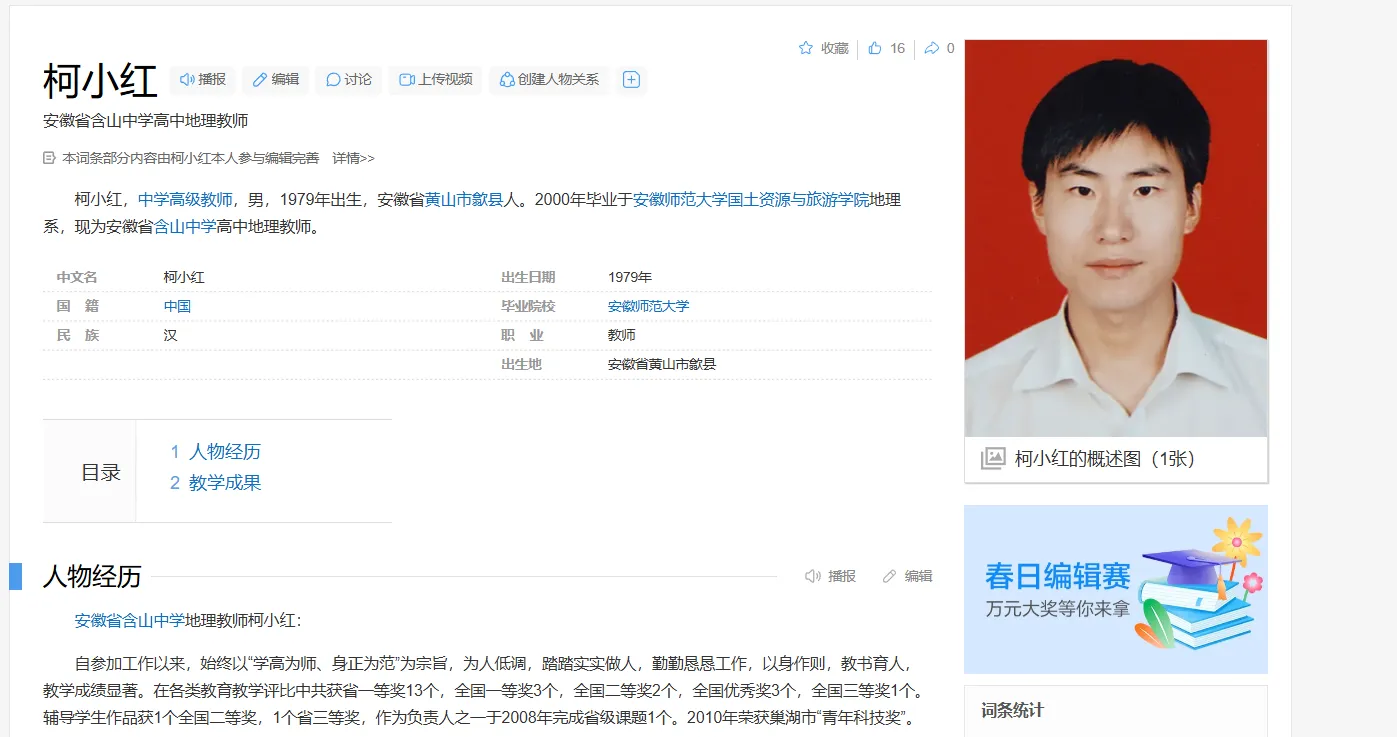The height and width of the screenshot is (737, 1397).
Task: Click the document icon before 本词条部分内容
Action: (49, 158)
